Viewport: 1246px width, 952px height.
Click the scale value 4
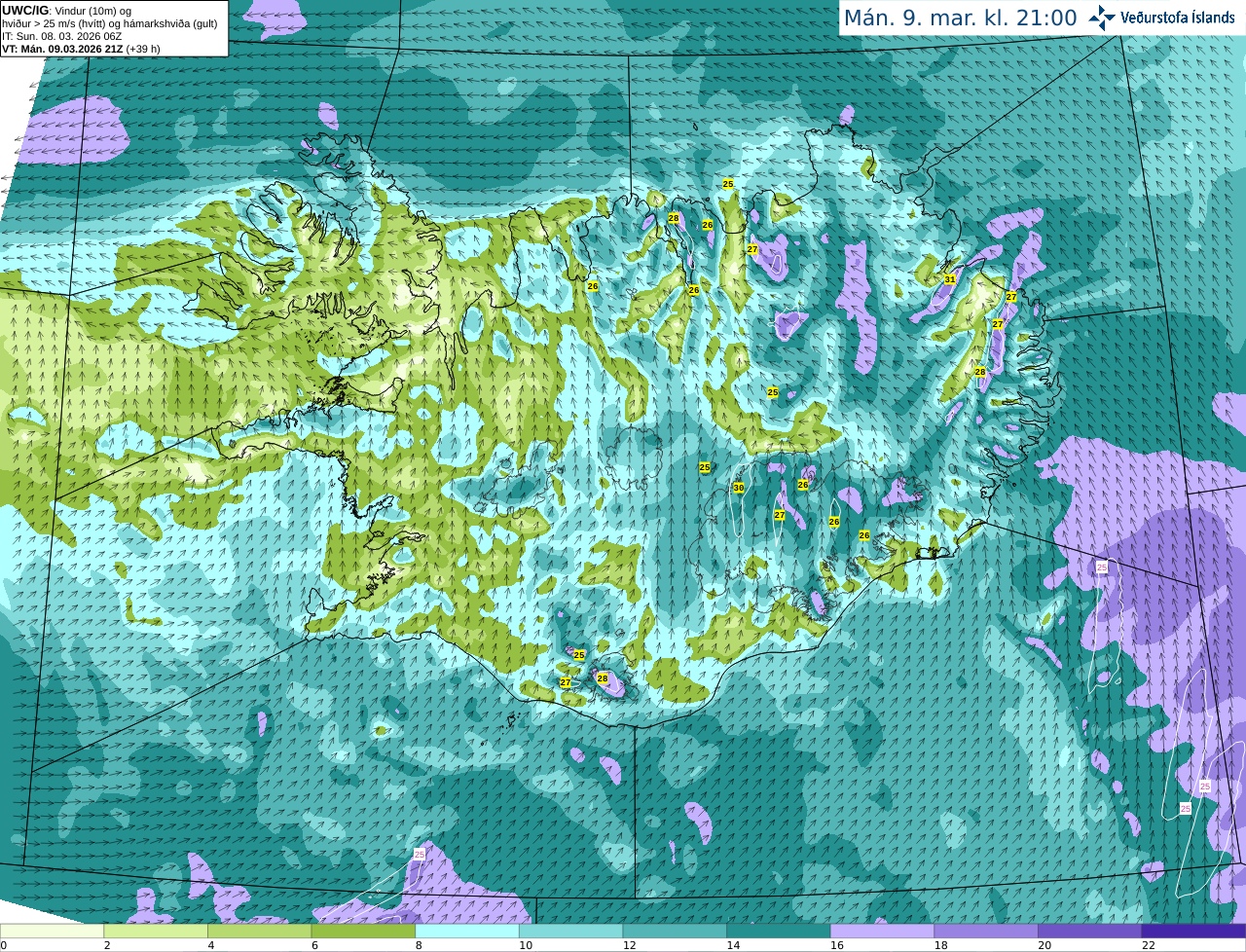click(x=211, y=945)
